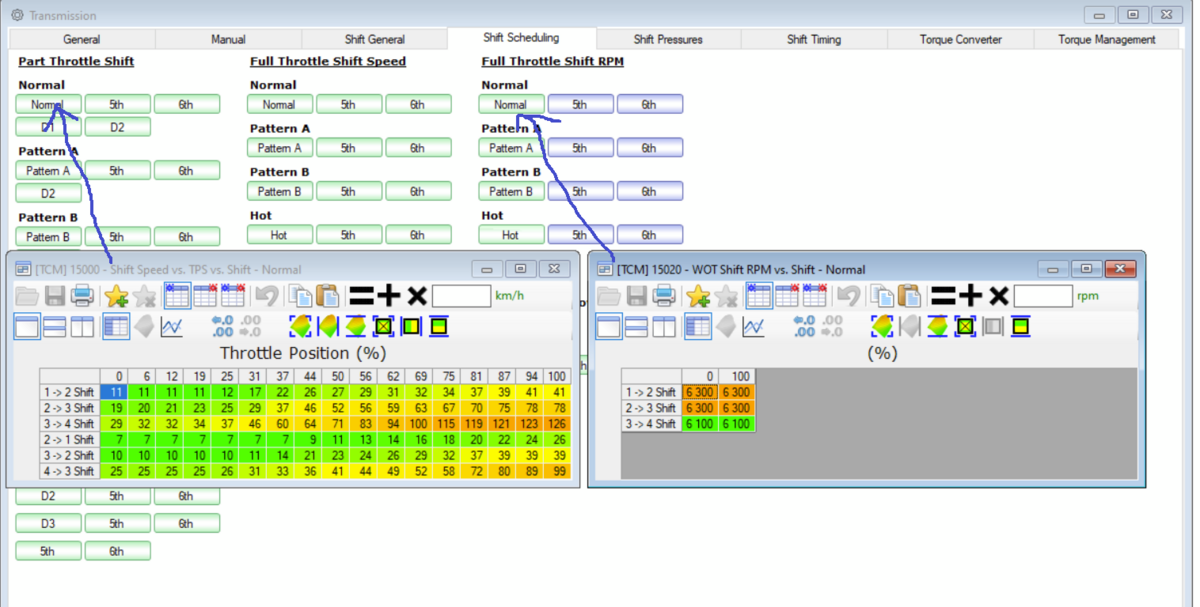Screen dimensions: 1200x607
Task: Click the km/h value input field
Action: 461,296
